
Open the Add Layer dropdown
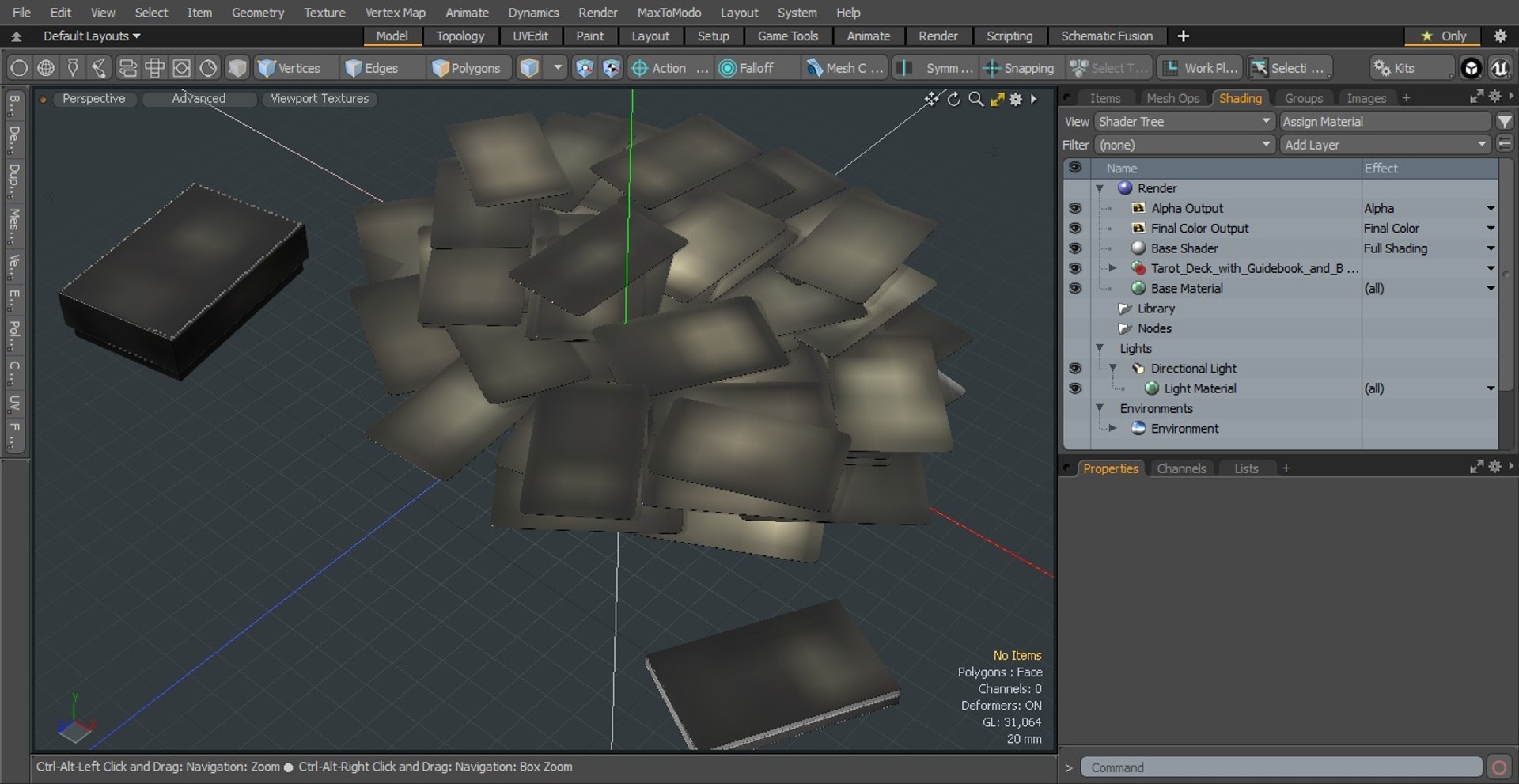[x=1385, y=145]
